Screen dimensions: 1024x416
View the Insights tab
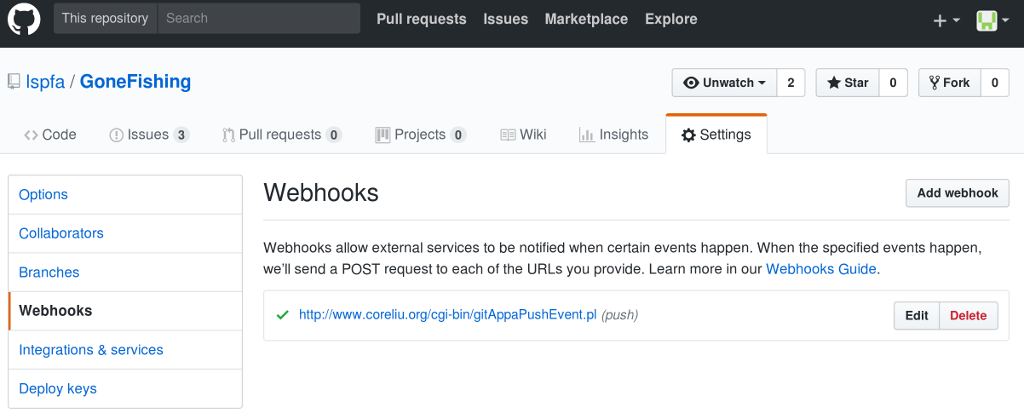[x=613, y=135]
